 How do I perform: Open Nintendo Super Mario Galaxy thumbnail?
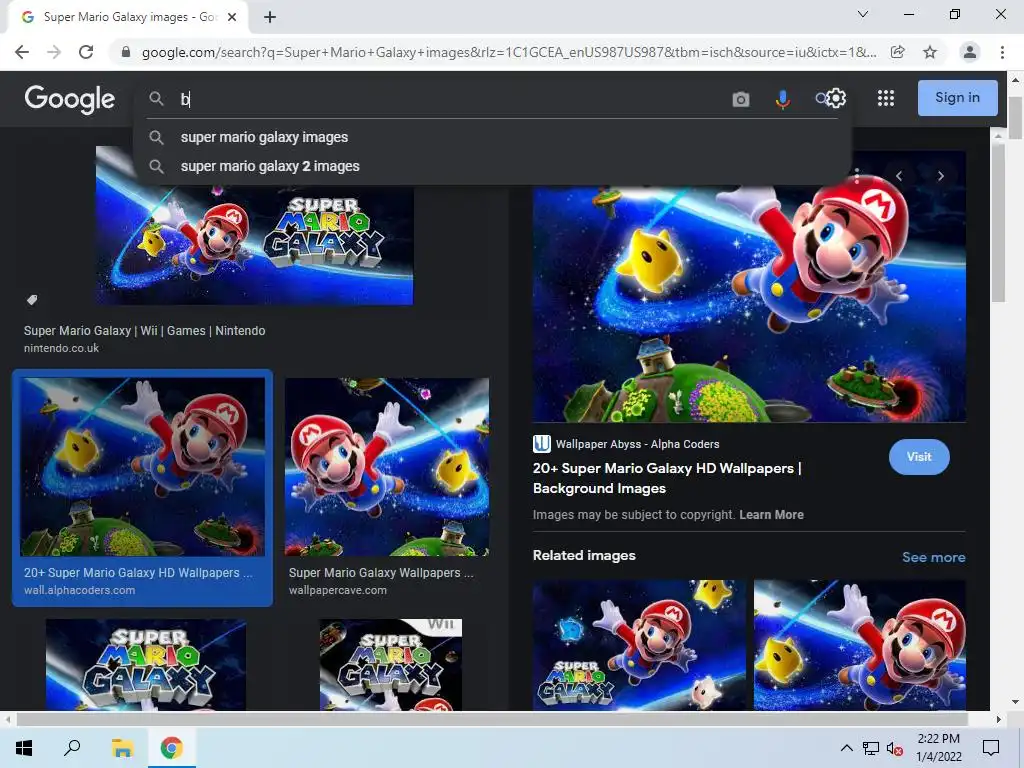point(255,246)
